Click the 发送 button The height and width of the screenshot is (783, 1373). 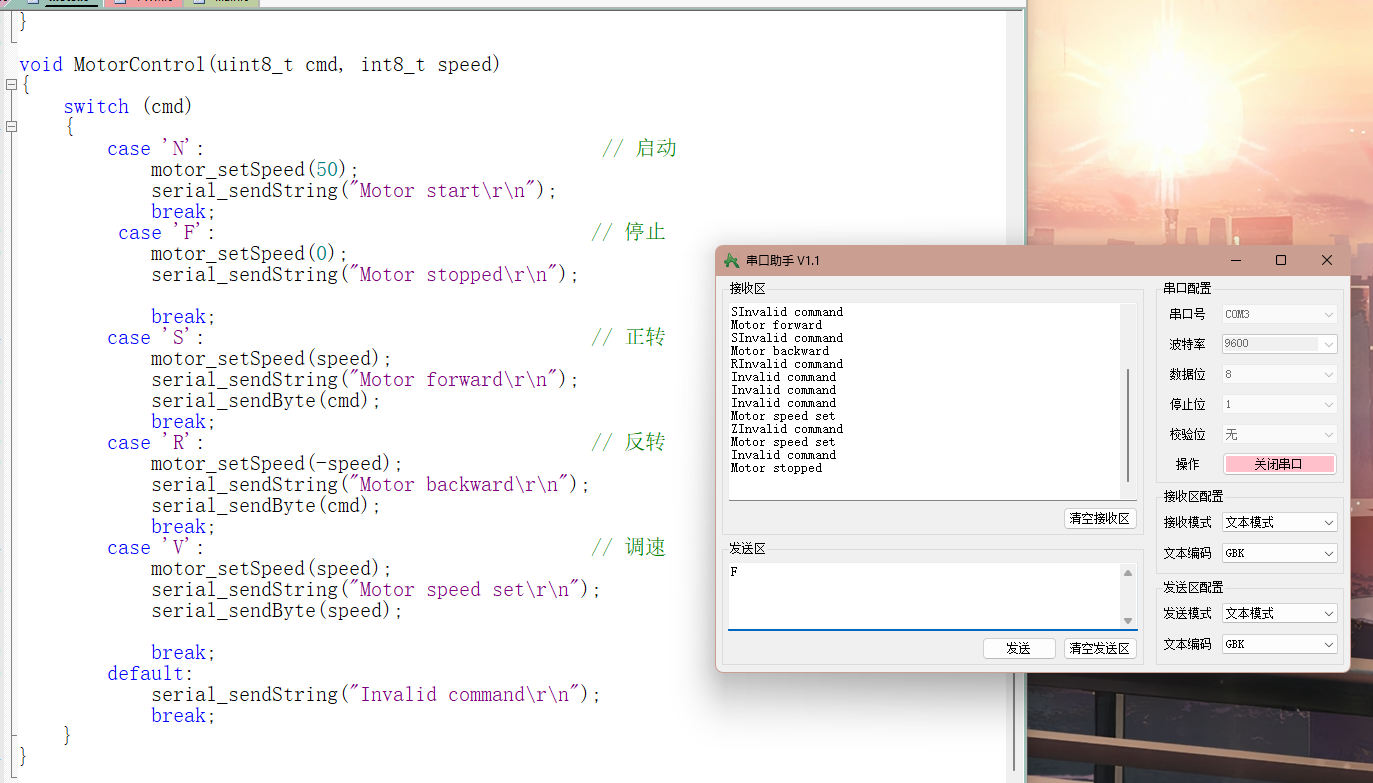[1019, 648]
